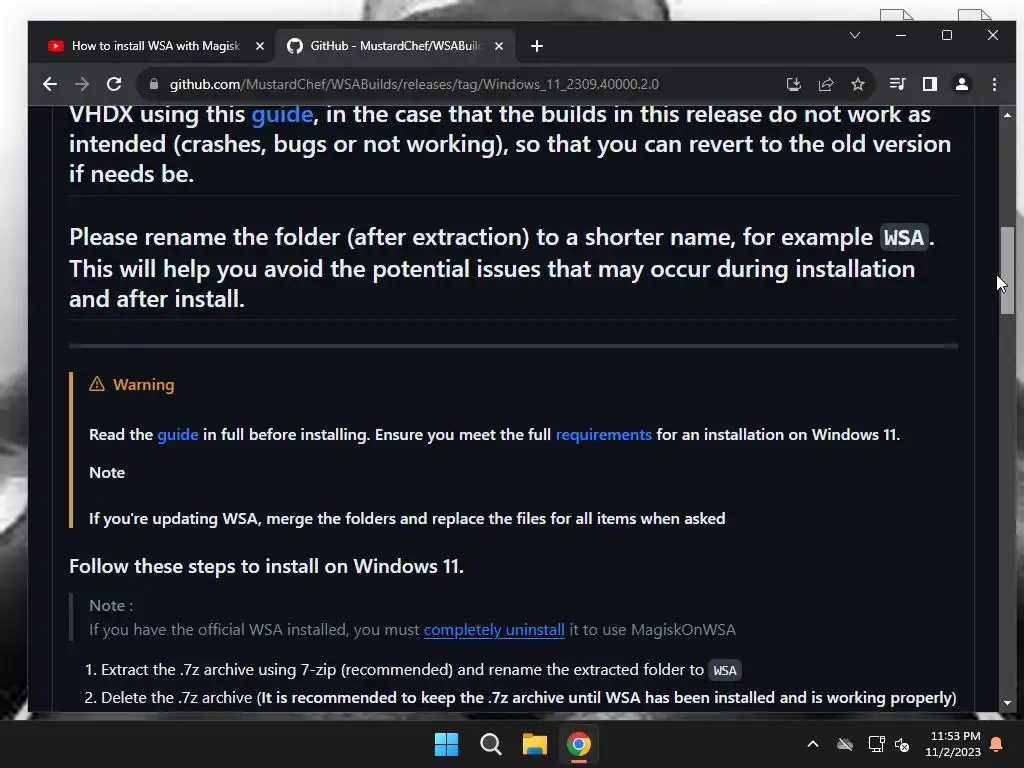Viewport: 1024px width, 768px height.
Task: Open a new tab with the plus button
Action: click(537, 46)
